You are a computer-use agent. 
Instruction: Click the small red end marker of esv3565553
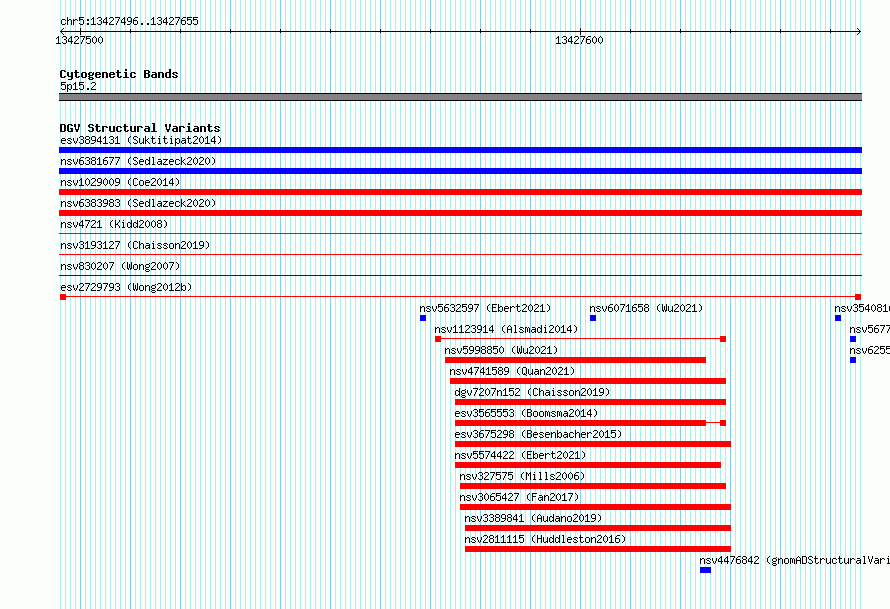[723, 423]
